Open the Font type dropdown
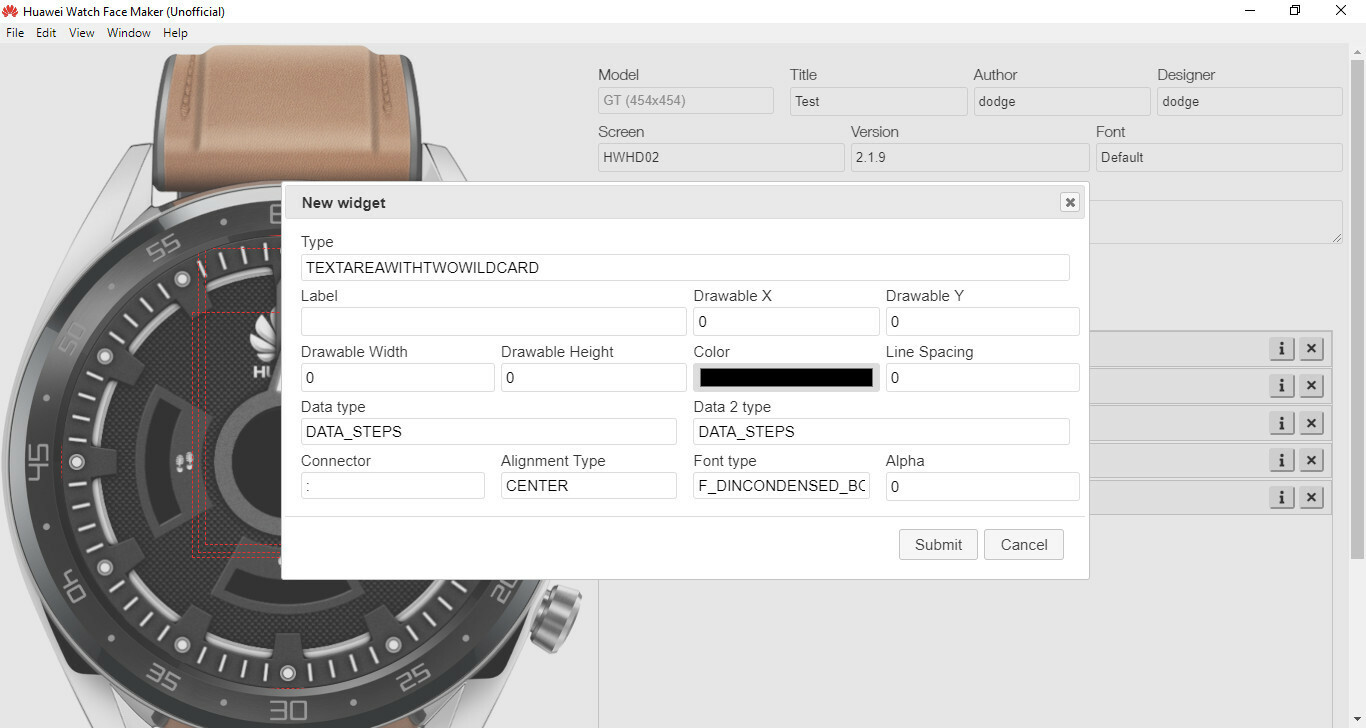Viewport: 1366px width, 728px height. tap(781, 486)
